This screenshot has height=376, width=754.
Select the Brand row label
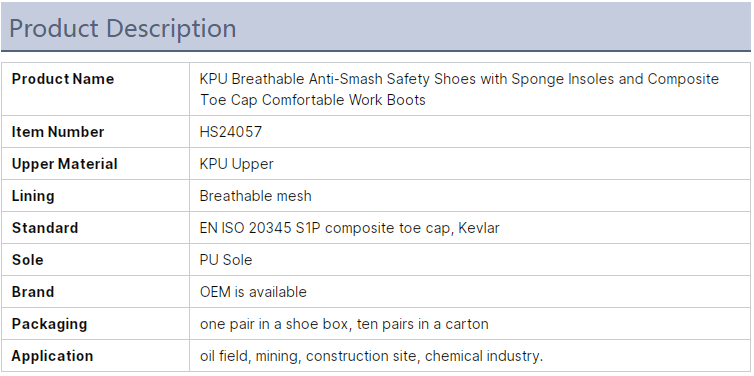pos(33,292)
